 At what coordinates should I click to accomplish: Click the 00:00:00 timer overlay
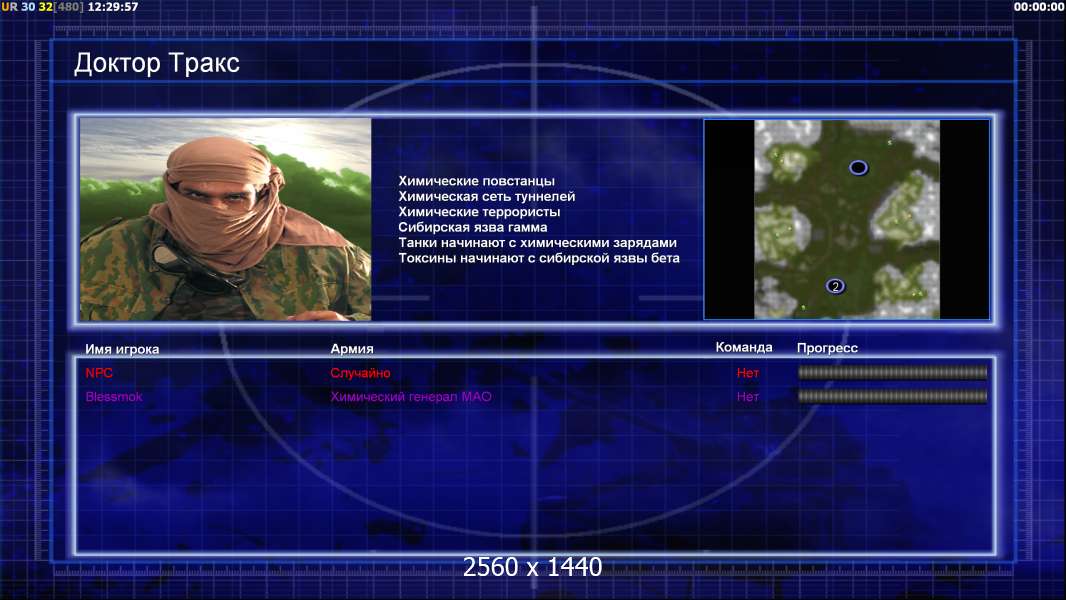[x=1039, y=7]
